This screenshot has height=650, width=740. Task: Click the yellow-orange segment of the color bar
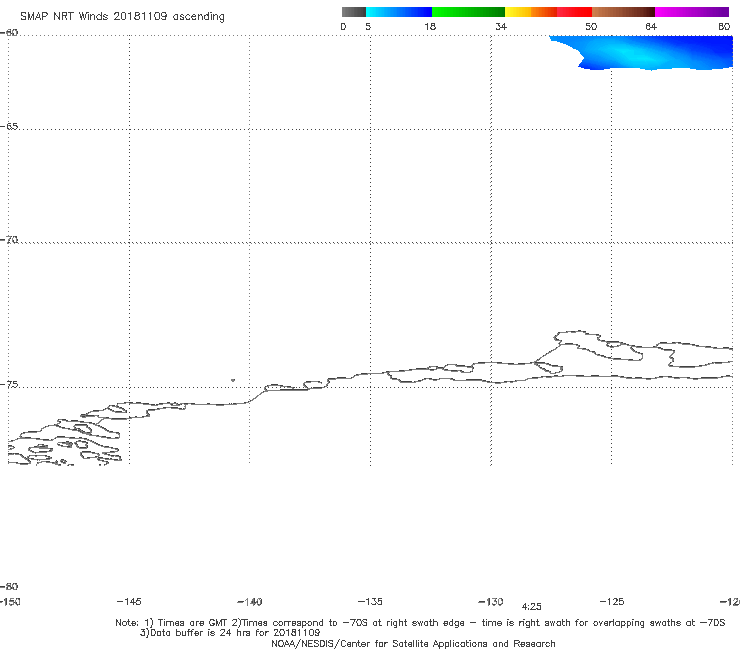(531, 12)
